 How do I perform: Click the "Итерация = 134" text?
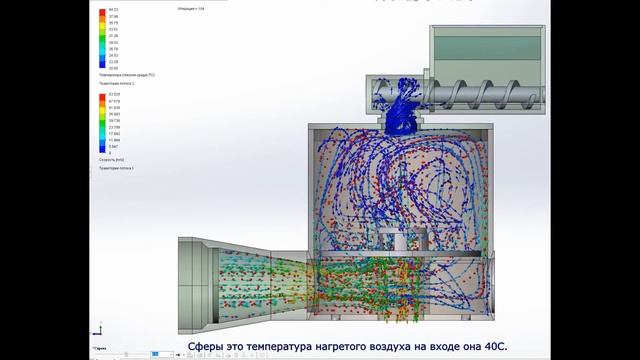point(191,9)
